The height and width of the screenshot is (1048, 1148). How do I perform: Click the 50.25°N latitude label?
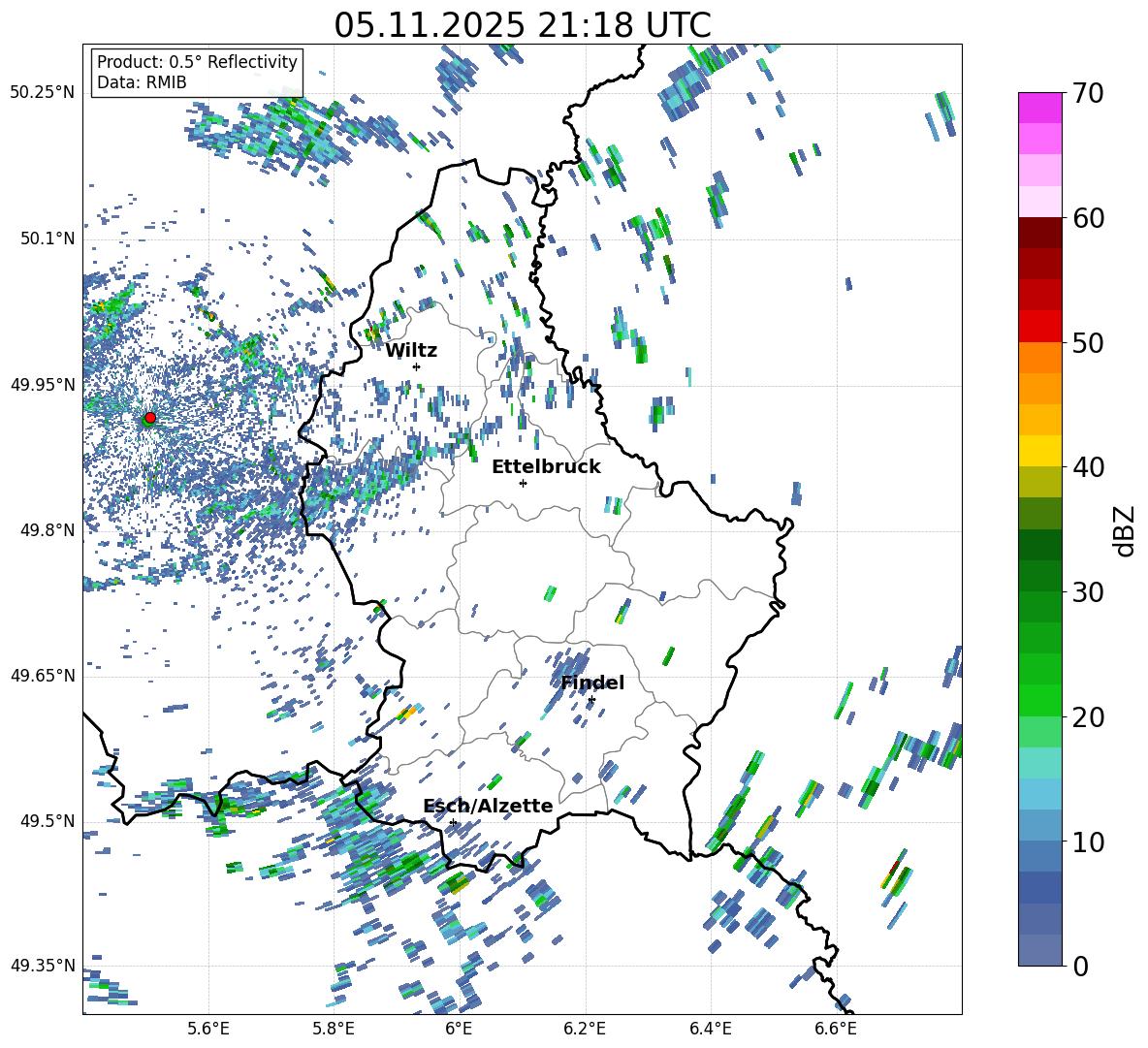click(43, 93)
